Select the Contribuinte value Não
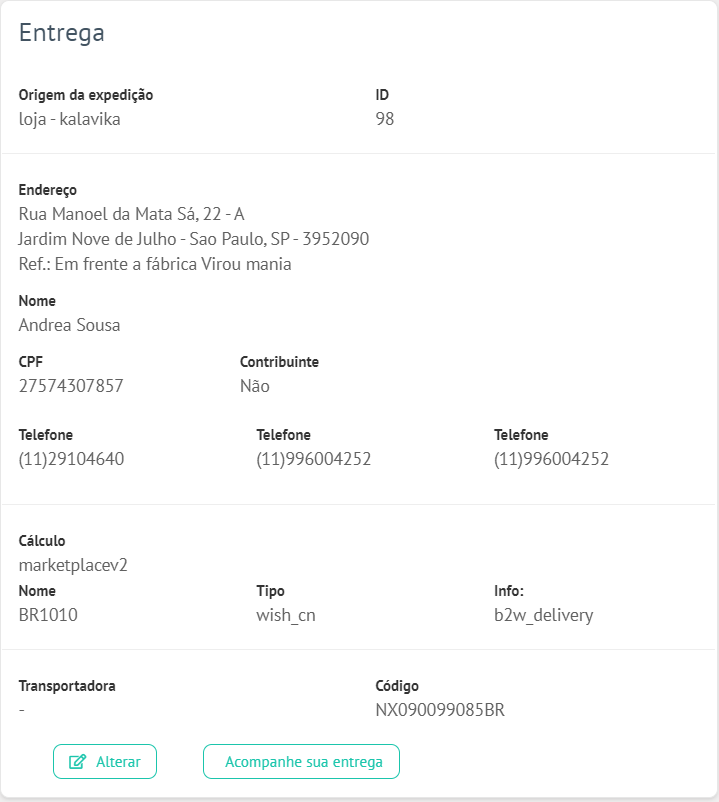Image resolution: width=719 pixels, height=802 pixels. click(x=255, y=386)
